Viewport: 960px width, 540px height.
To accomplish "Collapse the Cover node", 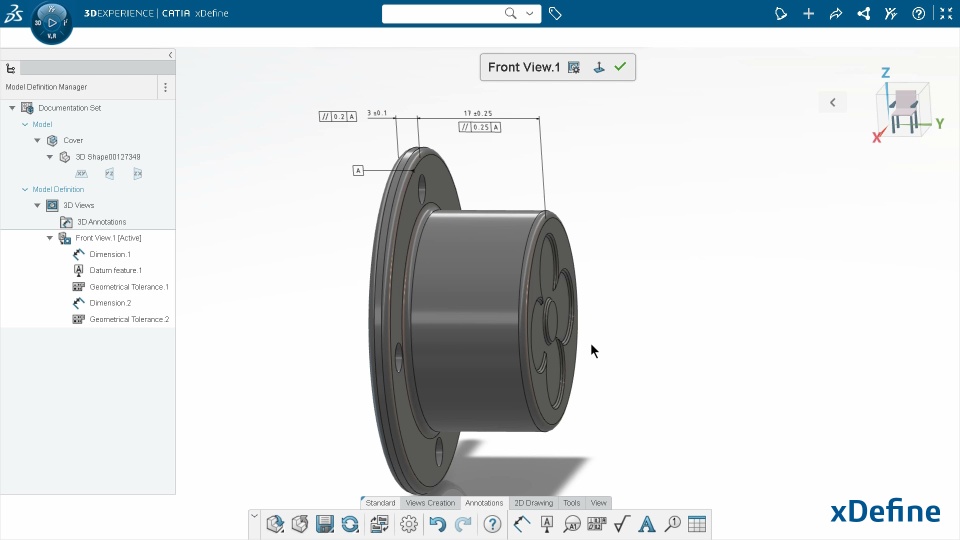I will click(37, 140).
